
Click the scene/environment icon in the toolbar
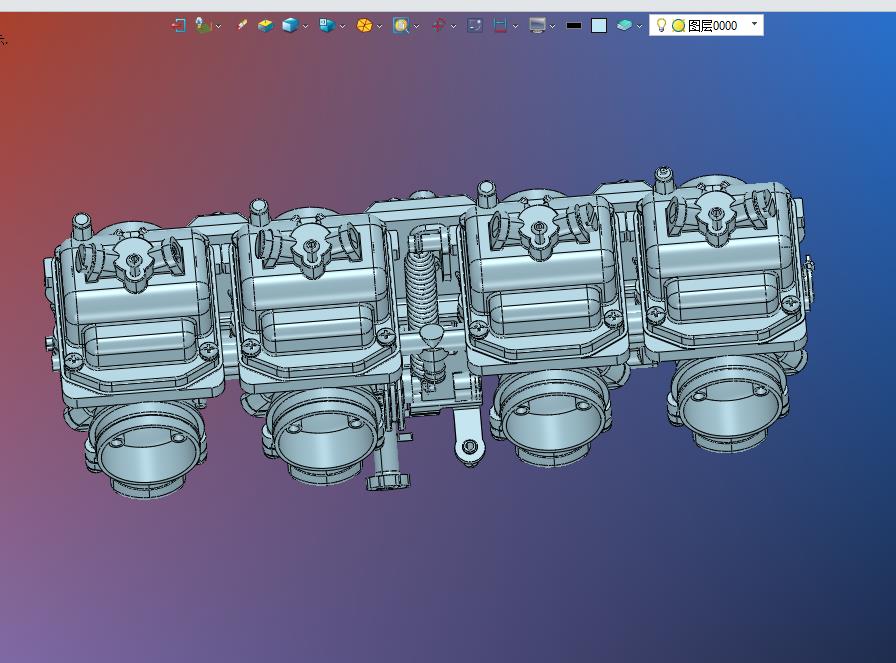point(203,25)
